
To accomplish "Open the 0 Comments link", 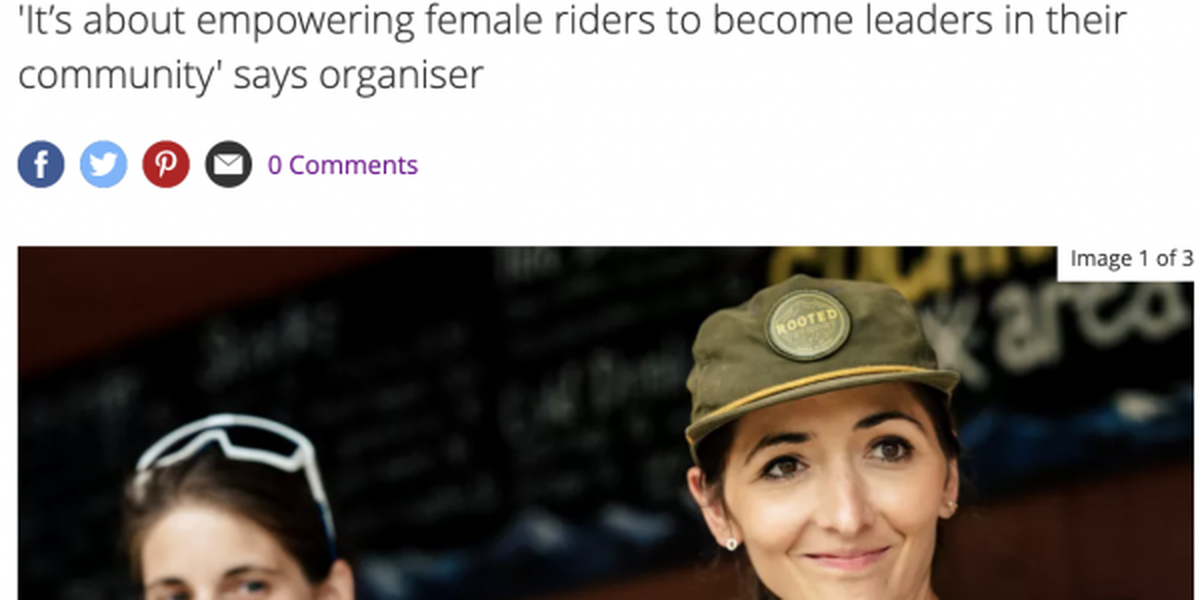I will (x=342, y=165).
